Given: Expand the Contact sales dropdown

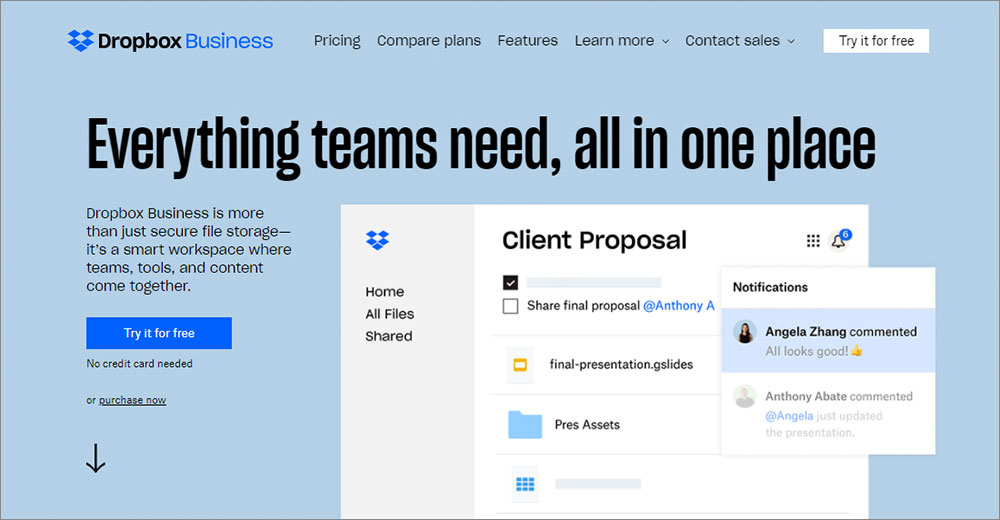Looking at the screenshot, I should (740, 41).
